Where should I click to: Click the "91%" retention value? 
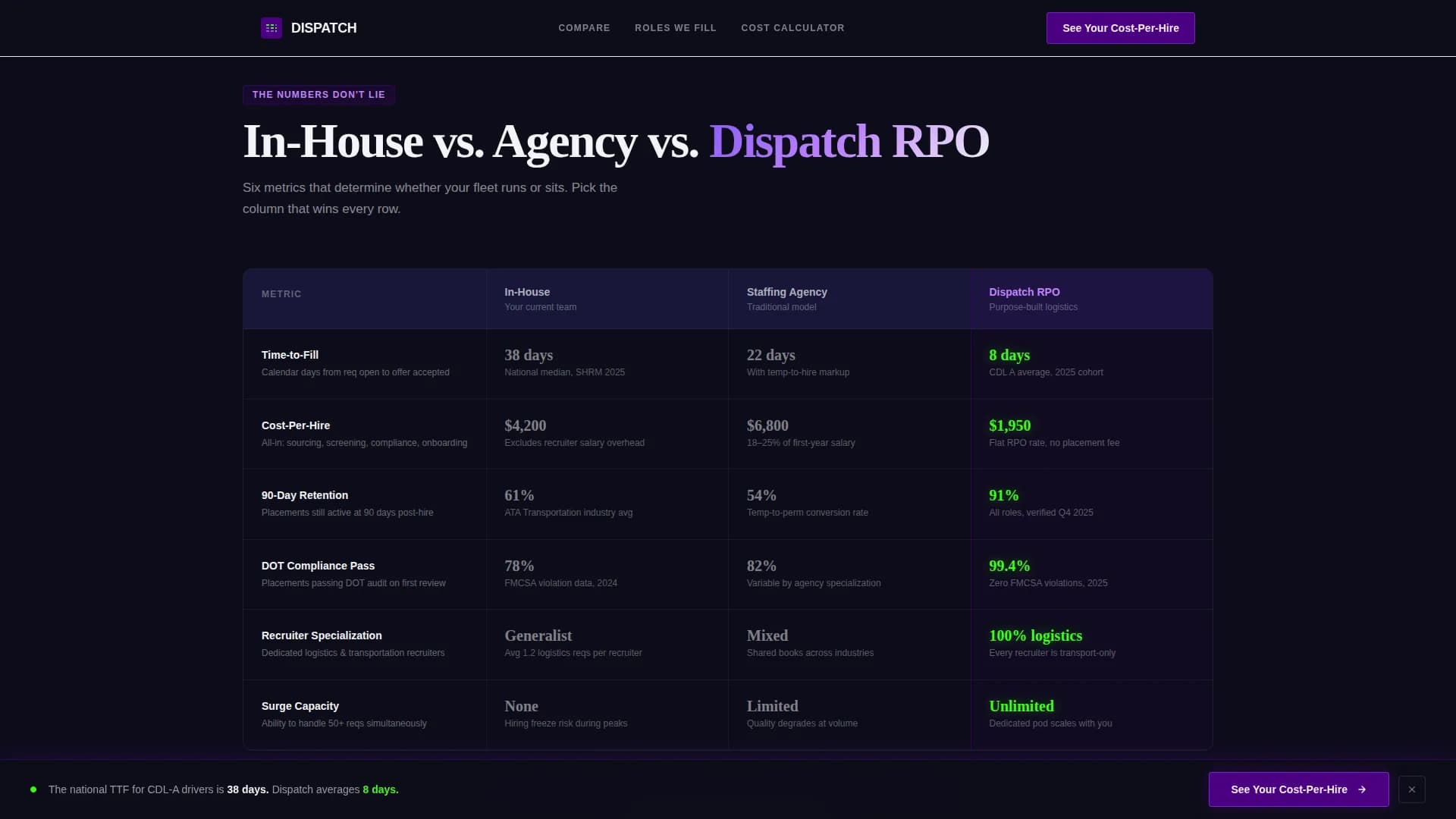pyautogui.click(x=1003, y=495)
